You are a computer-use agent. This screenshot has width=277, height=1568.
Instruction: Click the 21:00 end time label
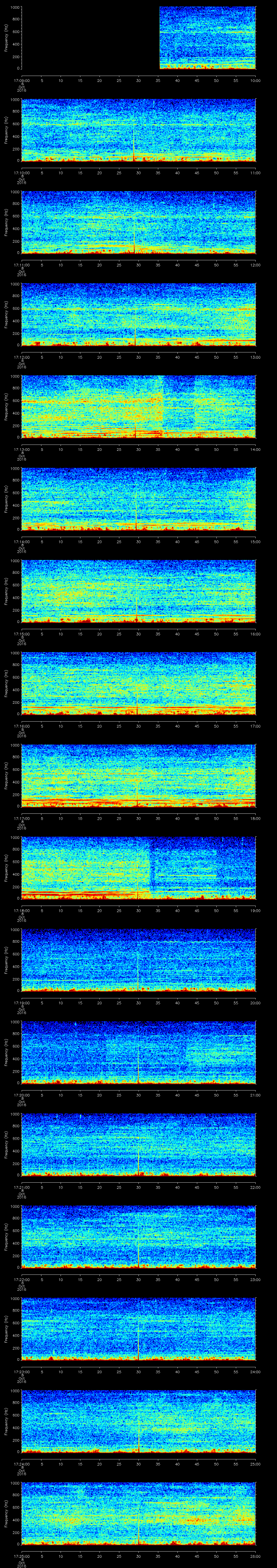click(256, 1095)
